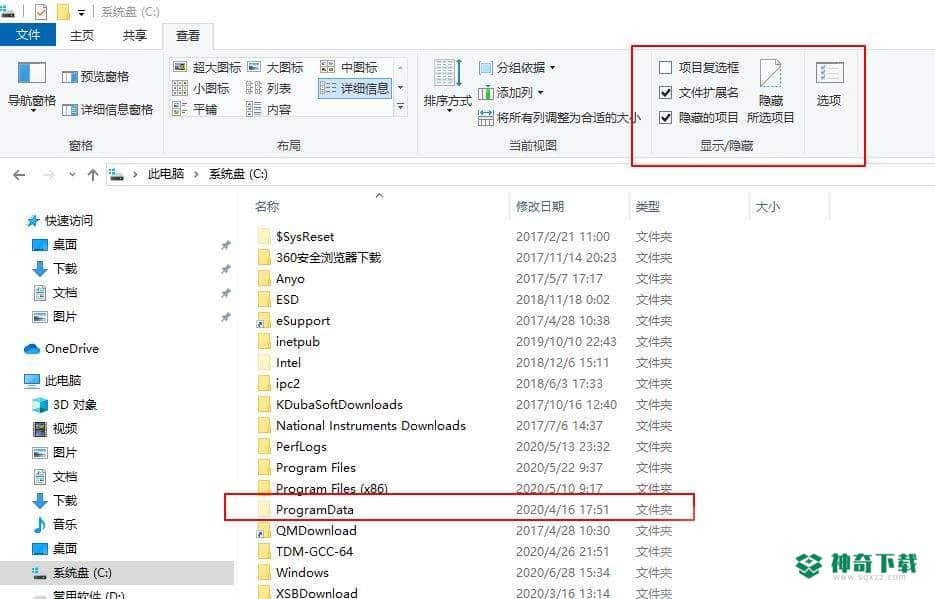
Task: Select the Intel folder icon
Action: point(264,362)
